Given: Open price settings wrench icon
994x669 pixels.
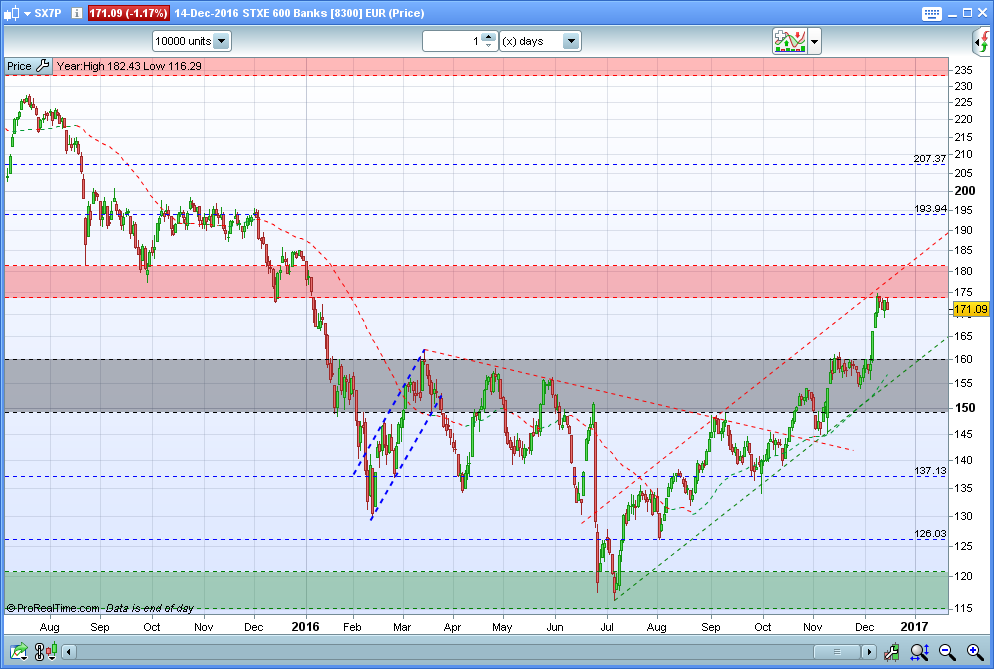Looking at the screenshot, I should click(43, 66).
